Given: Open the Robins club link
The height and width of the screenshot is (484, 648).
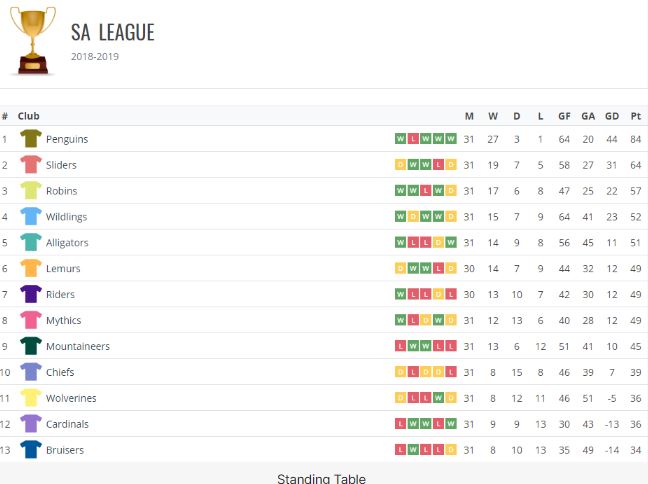Looking at the screenshot, I should click(x=62, y=191).
